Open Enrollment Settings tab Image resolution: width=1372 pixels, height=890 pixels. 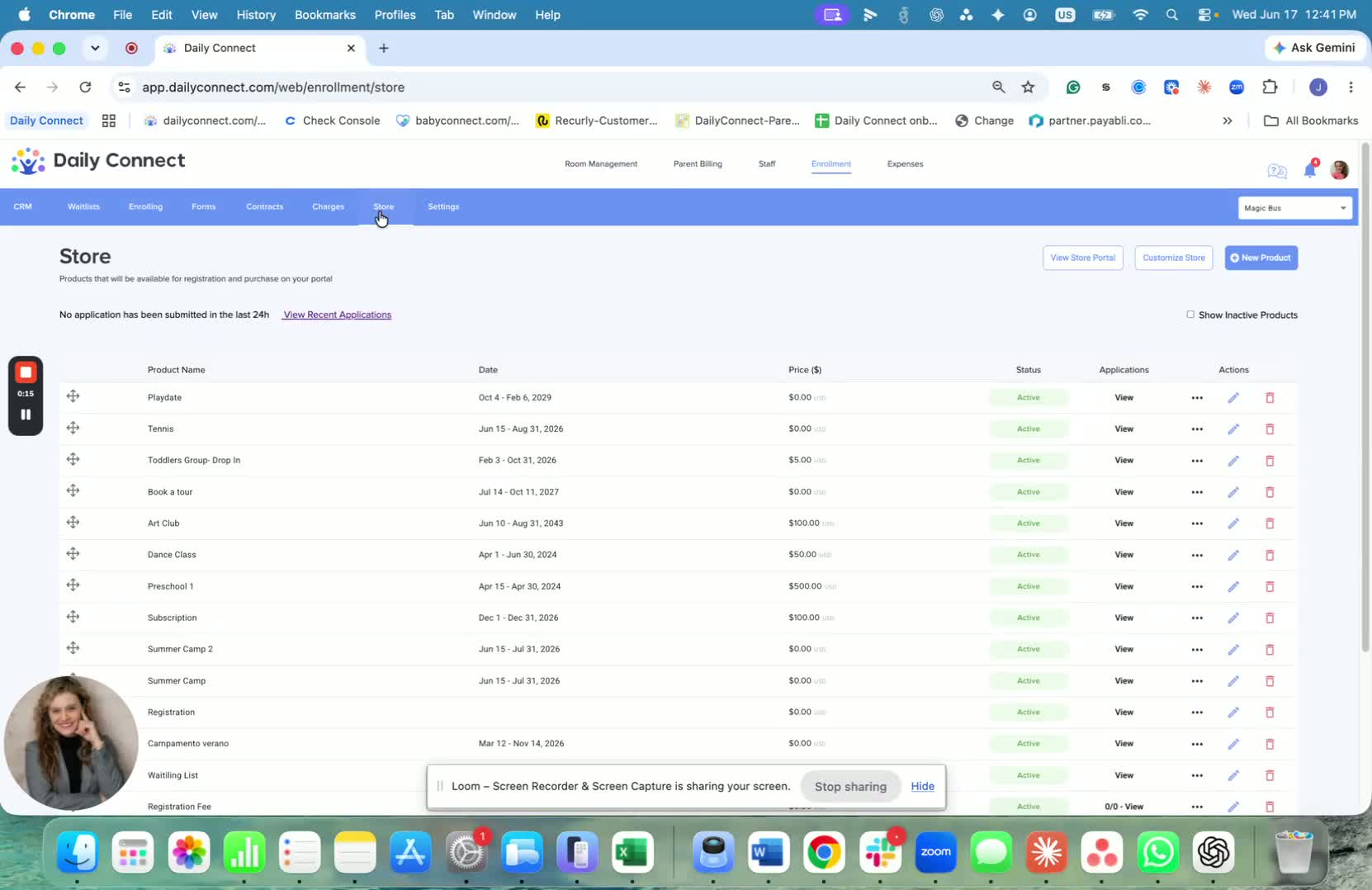(x=443, y=206)
